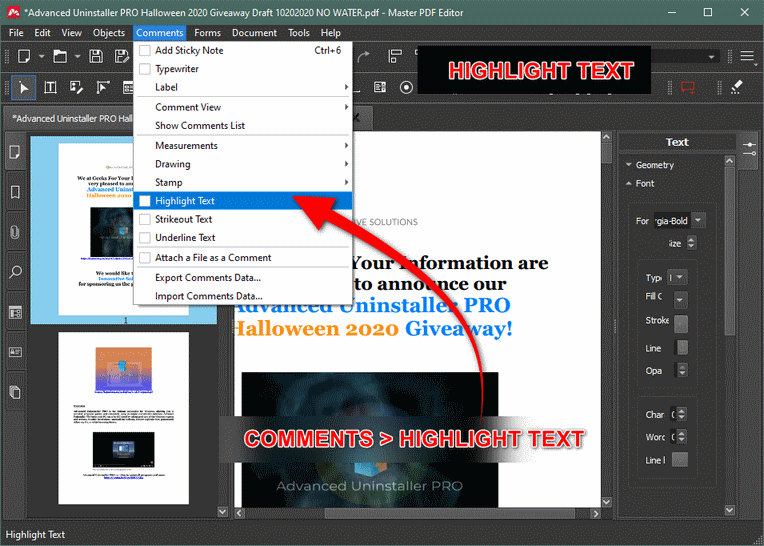The width and height of the screenshot is (764, 546).
Task: Click the Open folder toolbar icon
Action: click(x=60, y=56)
